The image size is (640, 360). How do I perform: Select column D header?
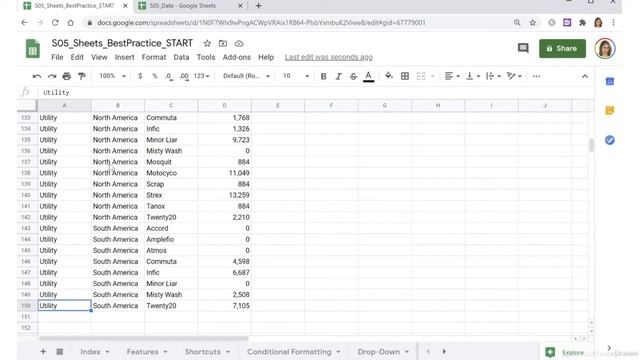pos(224,106)
